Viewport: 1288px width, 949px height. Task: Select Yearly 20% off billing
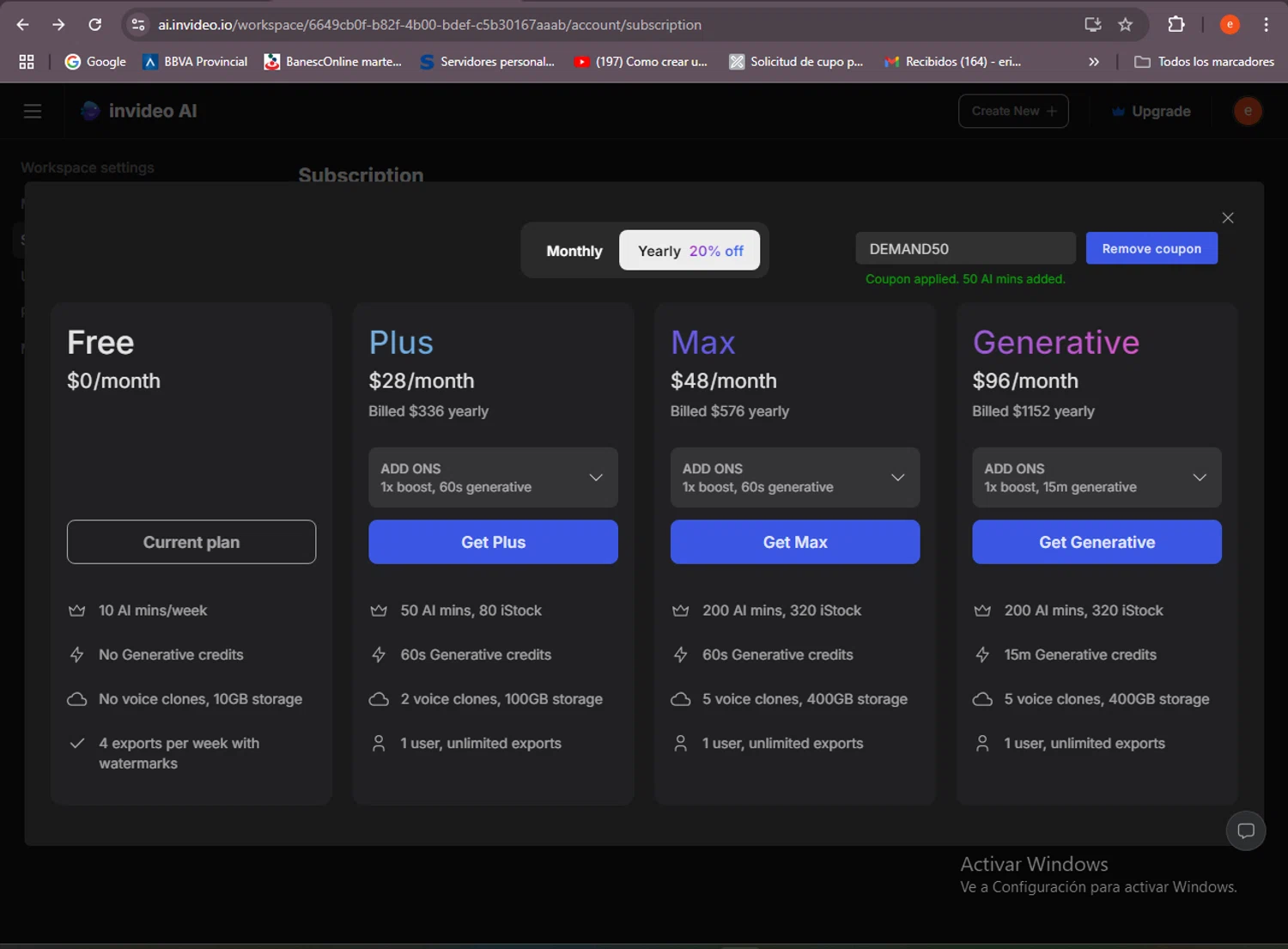690,251
